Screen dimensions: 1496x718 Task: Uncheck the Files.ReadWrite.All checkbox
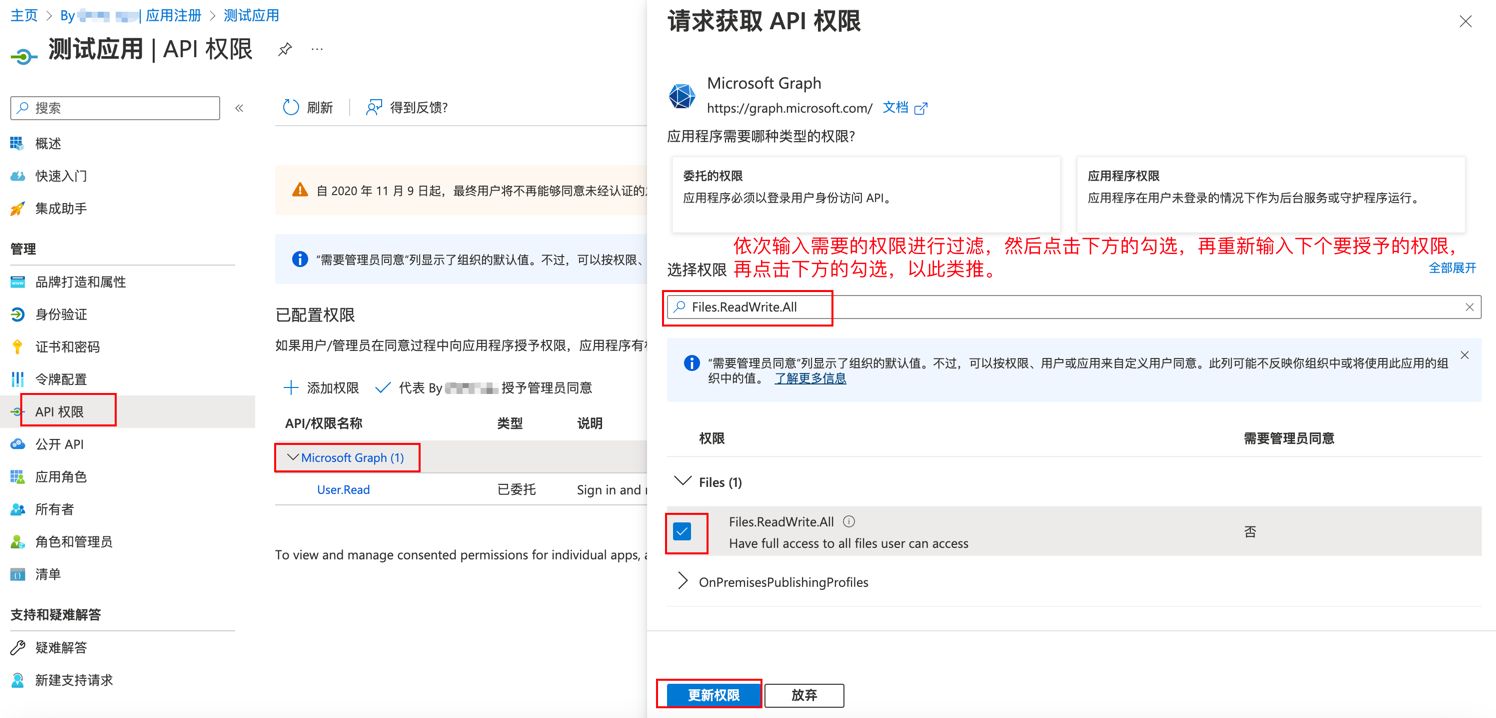pyautogui.click(x=682, y=532)
